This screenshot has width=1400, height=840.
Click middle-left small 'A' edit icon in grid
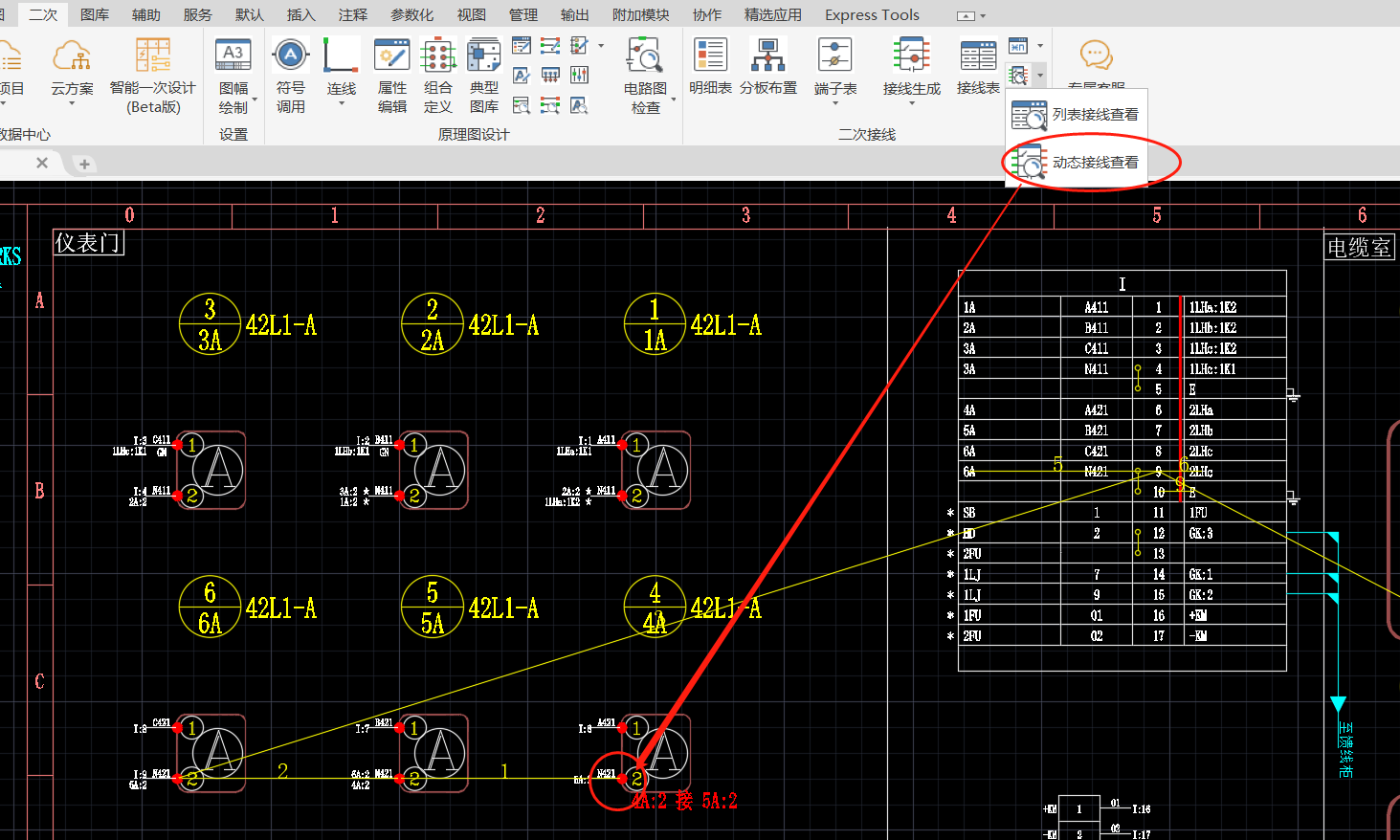(x=522, y=75)
